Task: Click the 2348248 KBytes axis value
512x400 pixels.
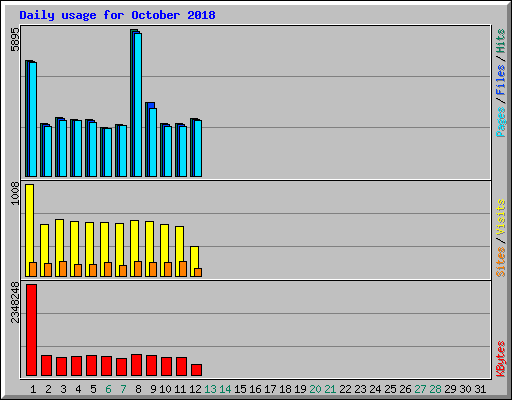Action: pos(15,302)
